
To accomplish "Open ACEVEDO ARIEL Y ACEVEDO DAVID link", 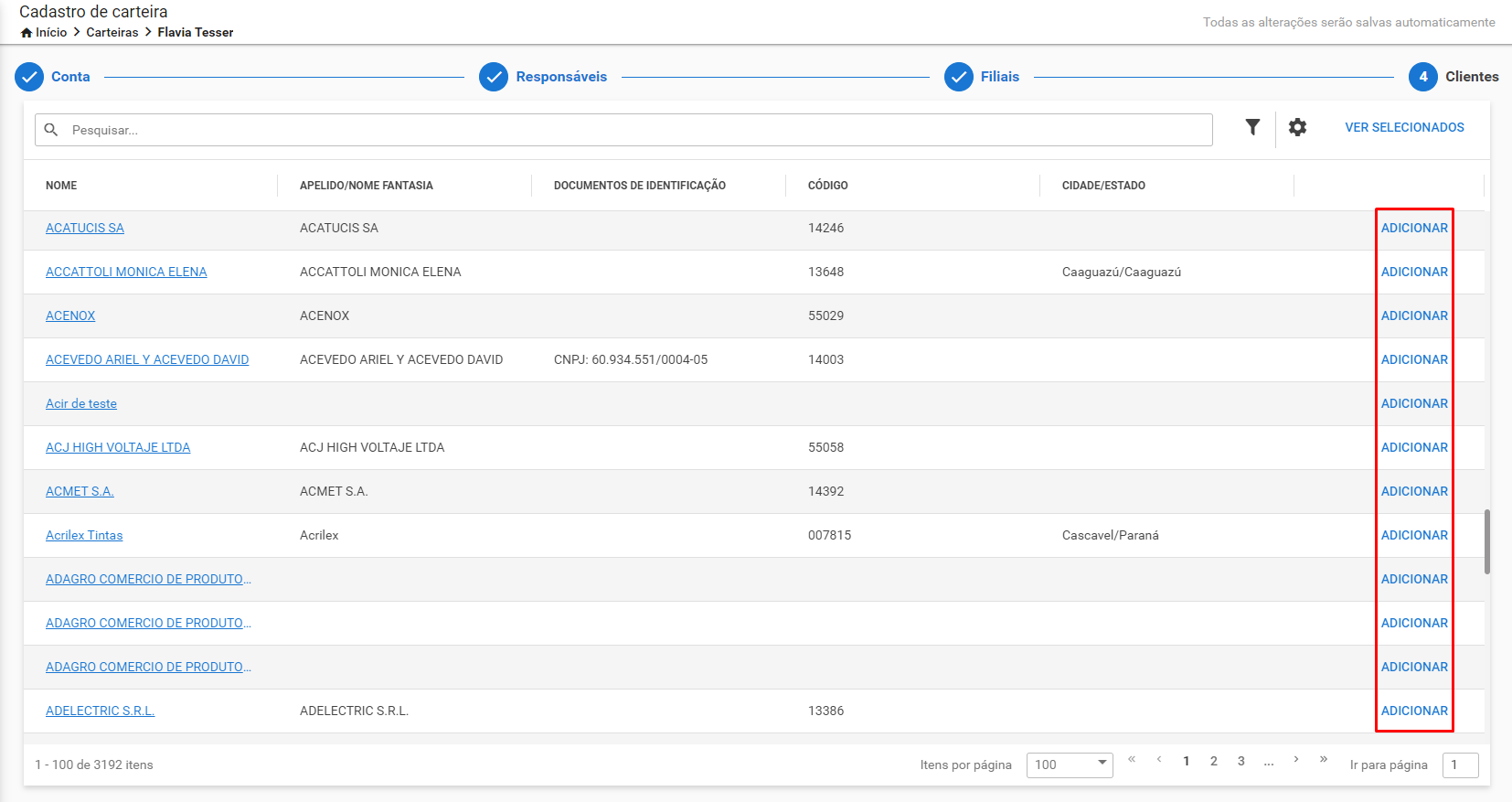I will click(147, 359).
